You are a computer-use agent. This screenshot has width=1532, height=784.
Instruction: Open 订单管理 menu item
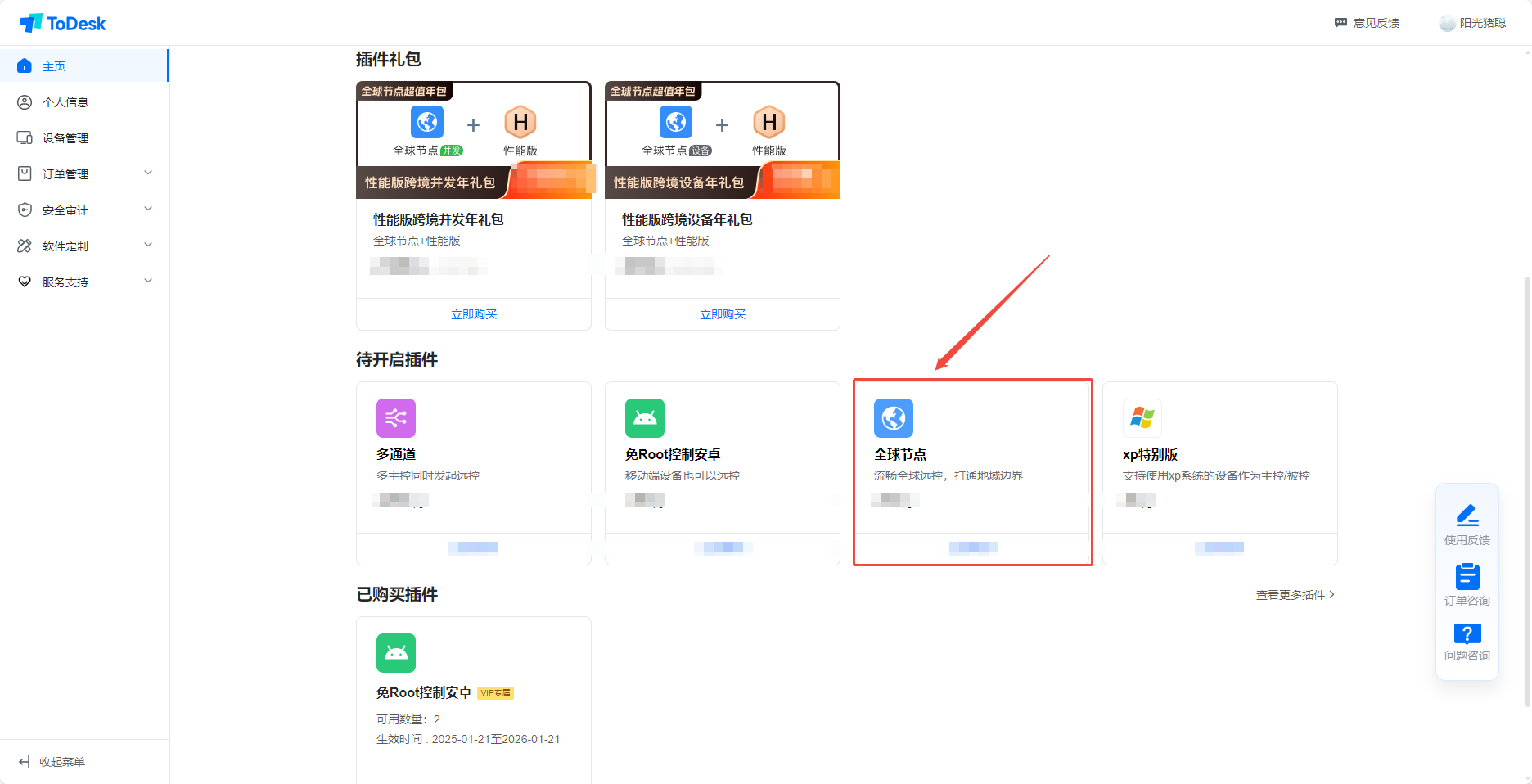coord(84,174)
